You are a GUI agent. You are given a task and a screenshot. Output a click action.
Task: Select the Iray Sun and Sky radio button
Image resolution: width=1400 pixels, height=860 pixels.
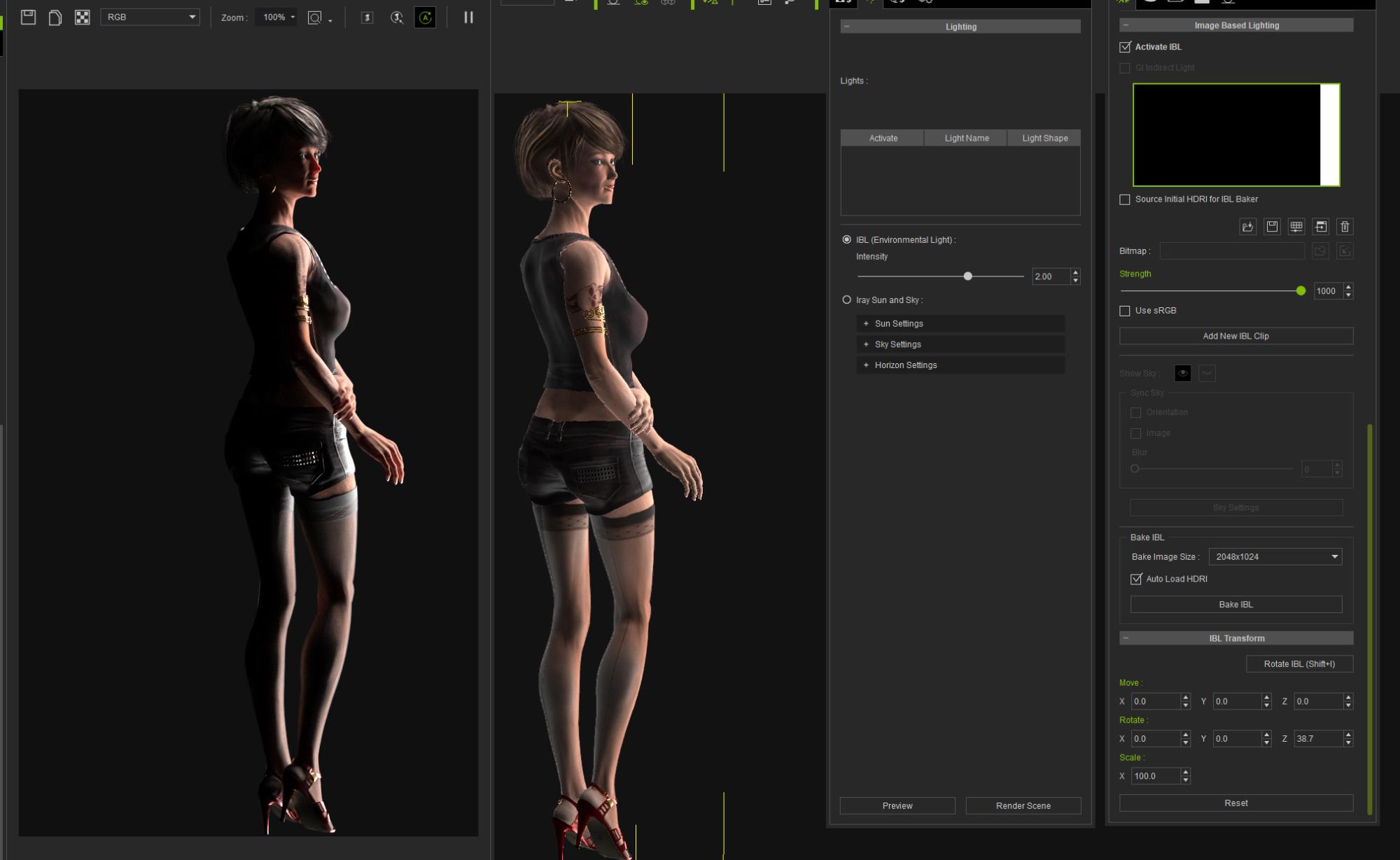[846, 299]
